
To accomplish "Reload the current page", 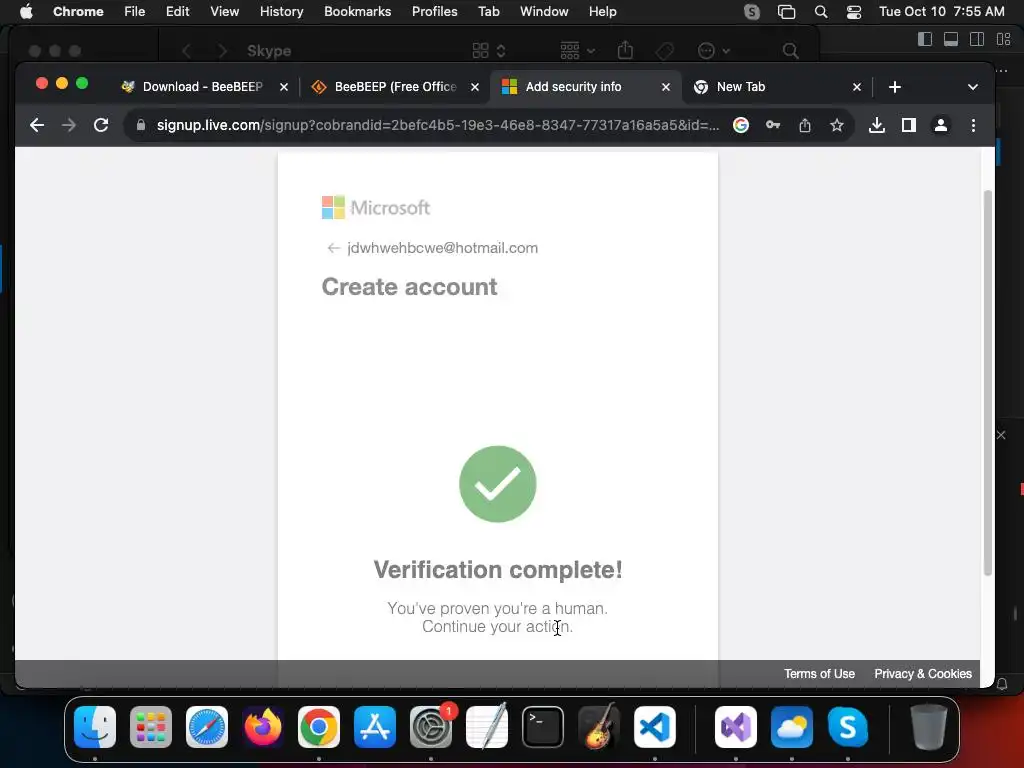I will pyautogui.click(x=101, y=125).
